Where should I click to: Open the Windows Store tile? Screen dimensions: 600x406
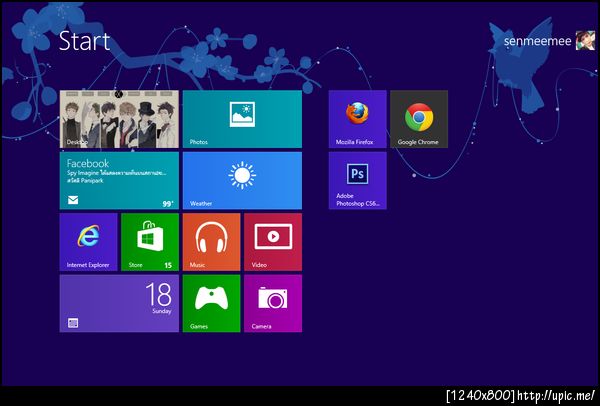(150, 242)
